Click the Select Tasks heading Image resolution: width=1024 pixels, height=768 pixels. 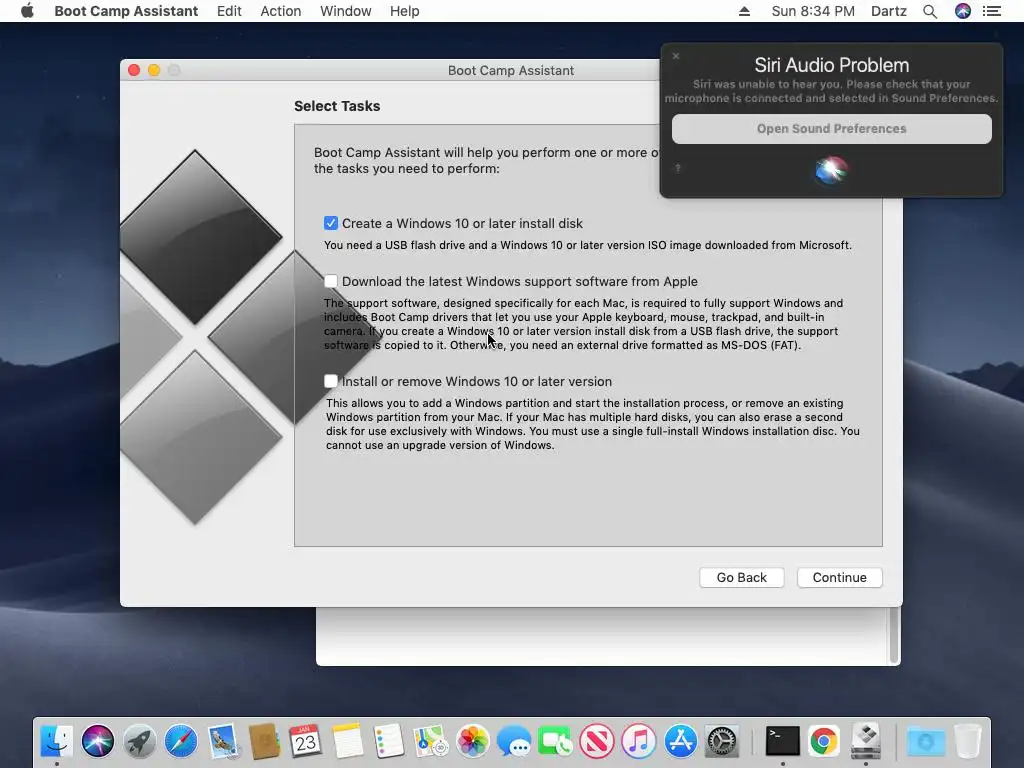pos(337,106)
